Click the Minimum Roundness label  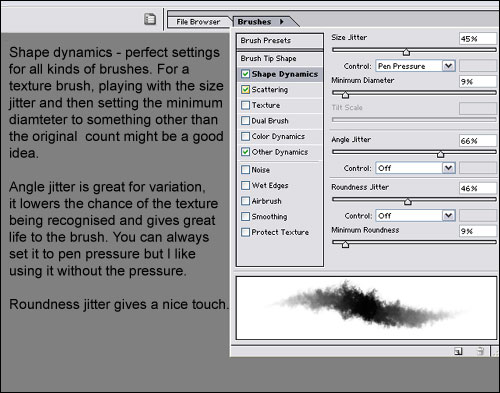pyautogui.click(x=365, y=230)
